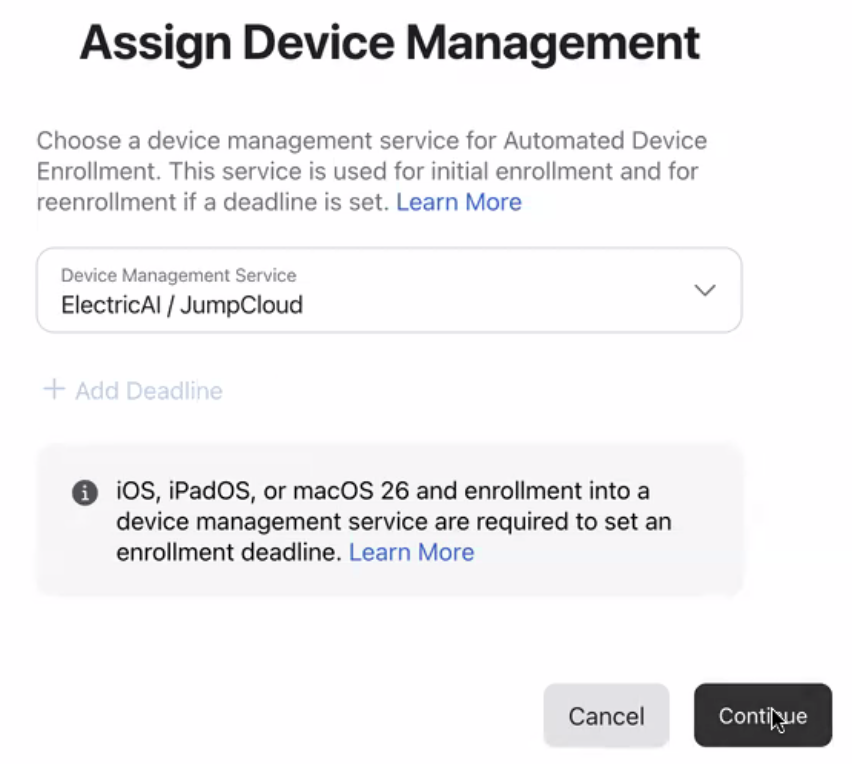The width and height of the screenshot is (852, 764).
Task: Open Learn More link about Automated Device Enrollment
Action: click(459, 202)
